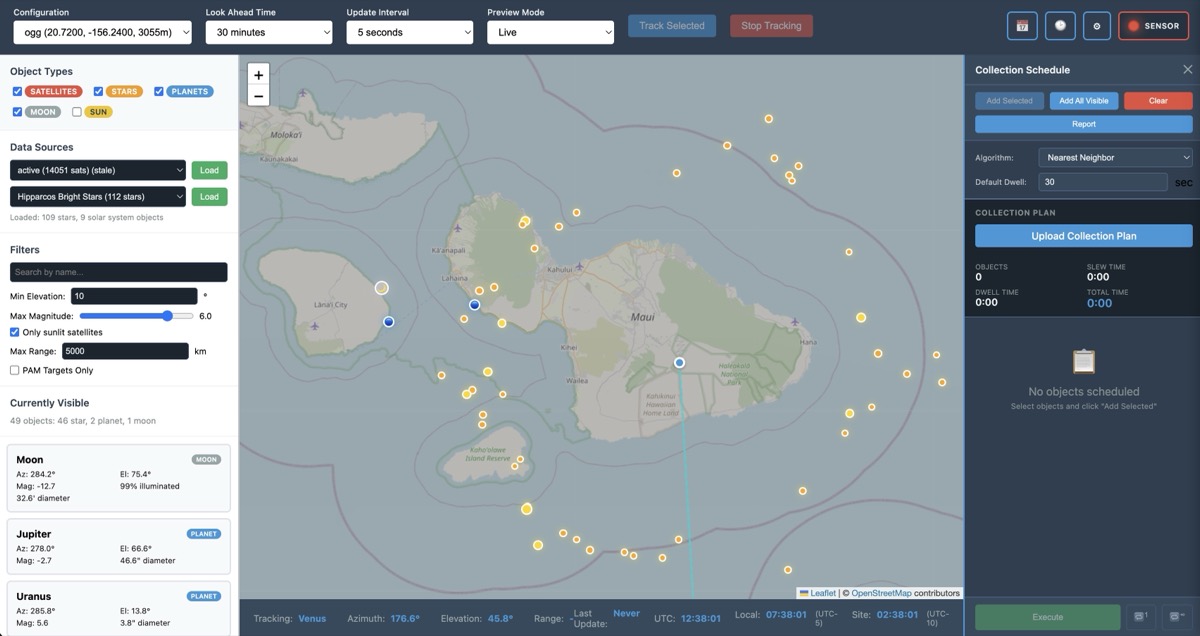The image size is (1200, 636).
Task: Open the Algorithm Nearest Neighbor dropdown
Action: [x=1115, y=158]
